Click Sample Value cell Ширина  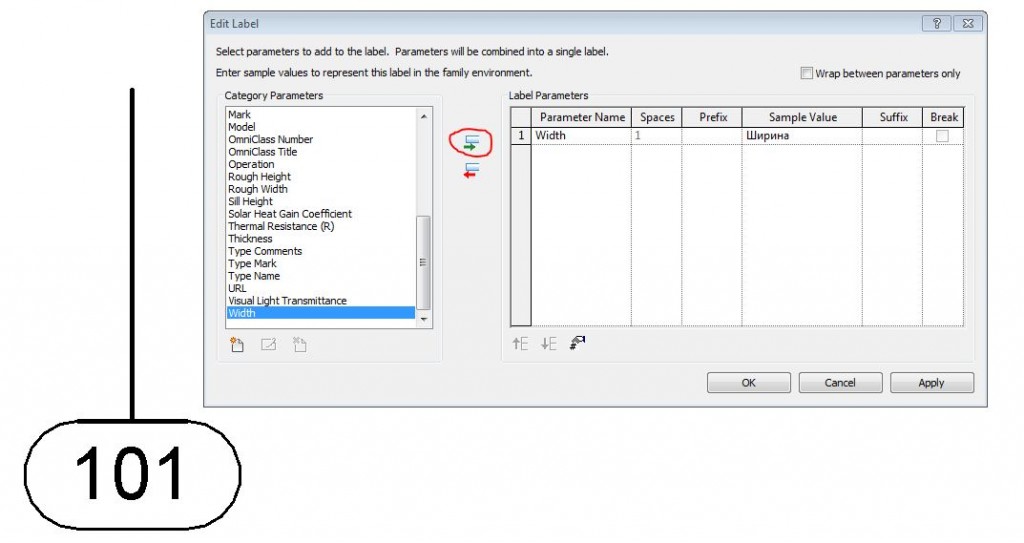tap(802, 135)
